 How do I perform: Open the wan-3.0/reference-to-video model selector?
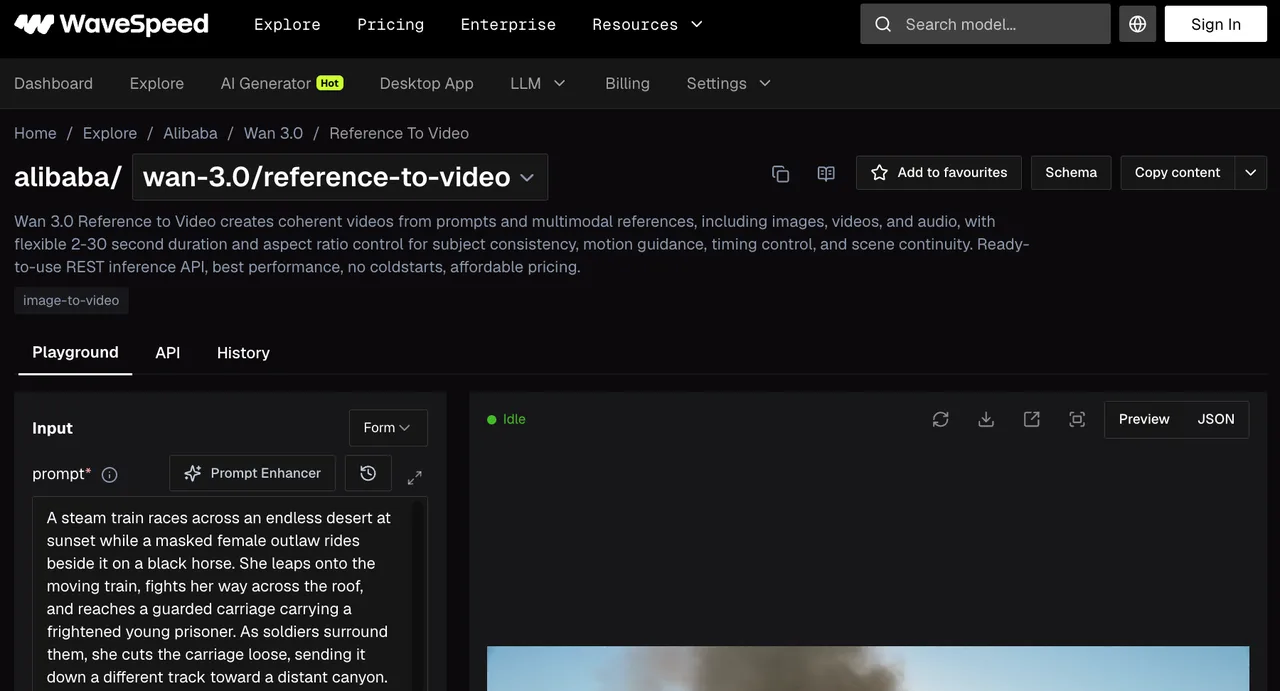pos(340,177)
